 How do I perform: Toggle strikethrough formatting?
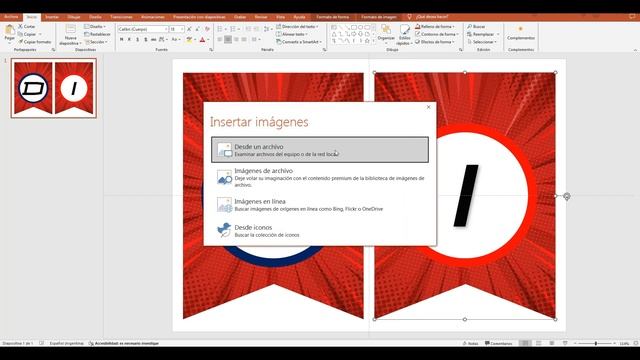click(x=154, y=40)
